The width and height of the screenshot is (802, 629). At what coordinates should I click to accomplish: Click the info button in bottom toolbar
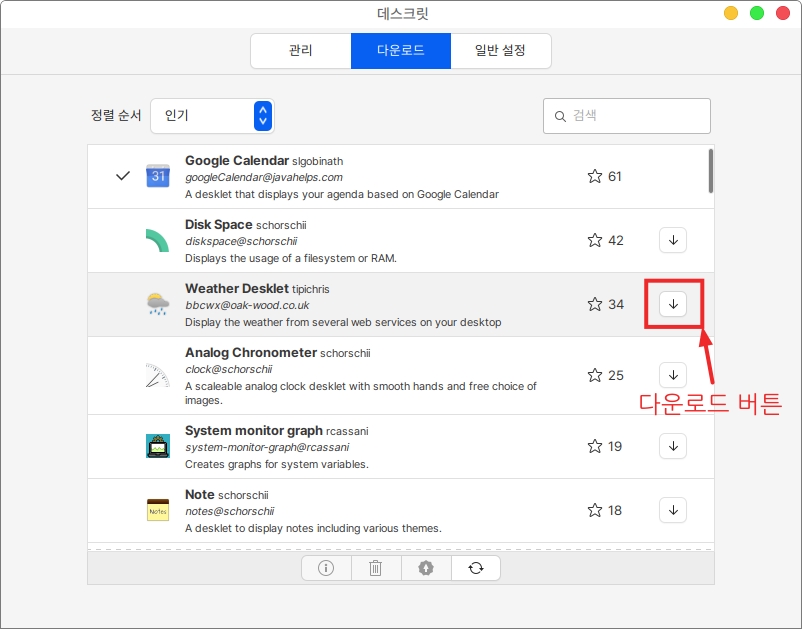tap(326, 568)
